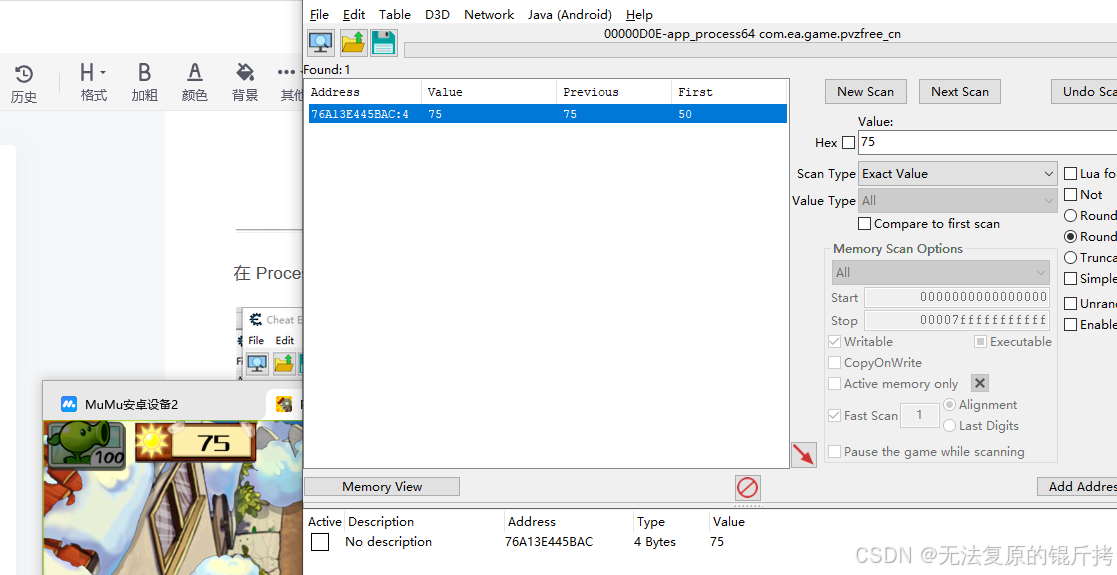Save cheat table floppy disk icon

coord(383,43)
